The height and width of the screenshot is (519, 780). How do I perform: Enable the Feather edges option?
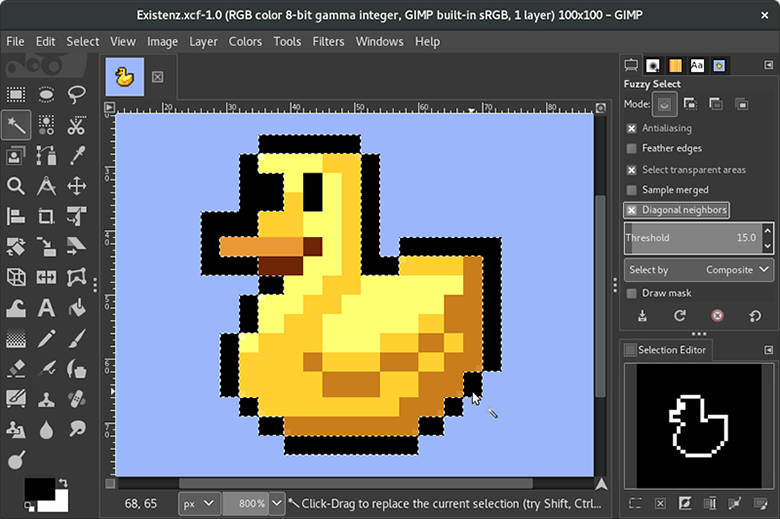point(632,149)
